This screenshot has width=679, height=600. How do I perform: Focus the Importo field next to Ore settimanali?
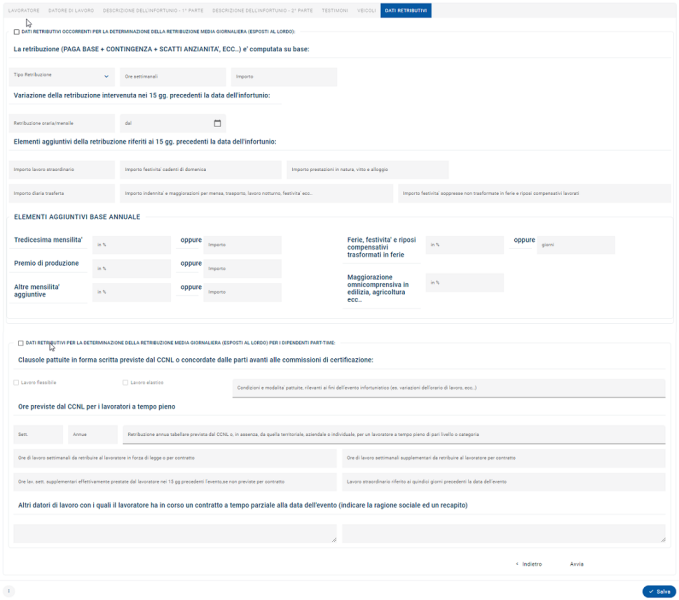point(284,77)
